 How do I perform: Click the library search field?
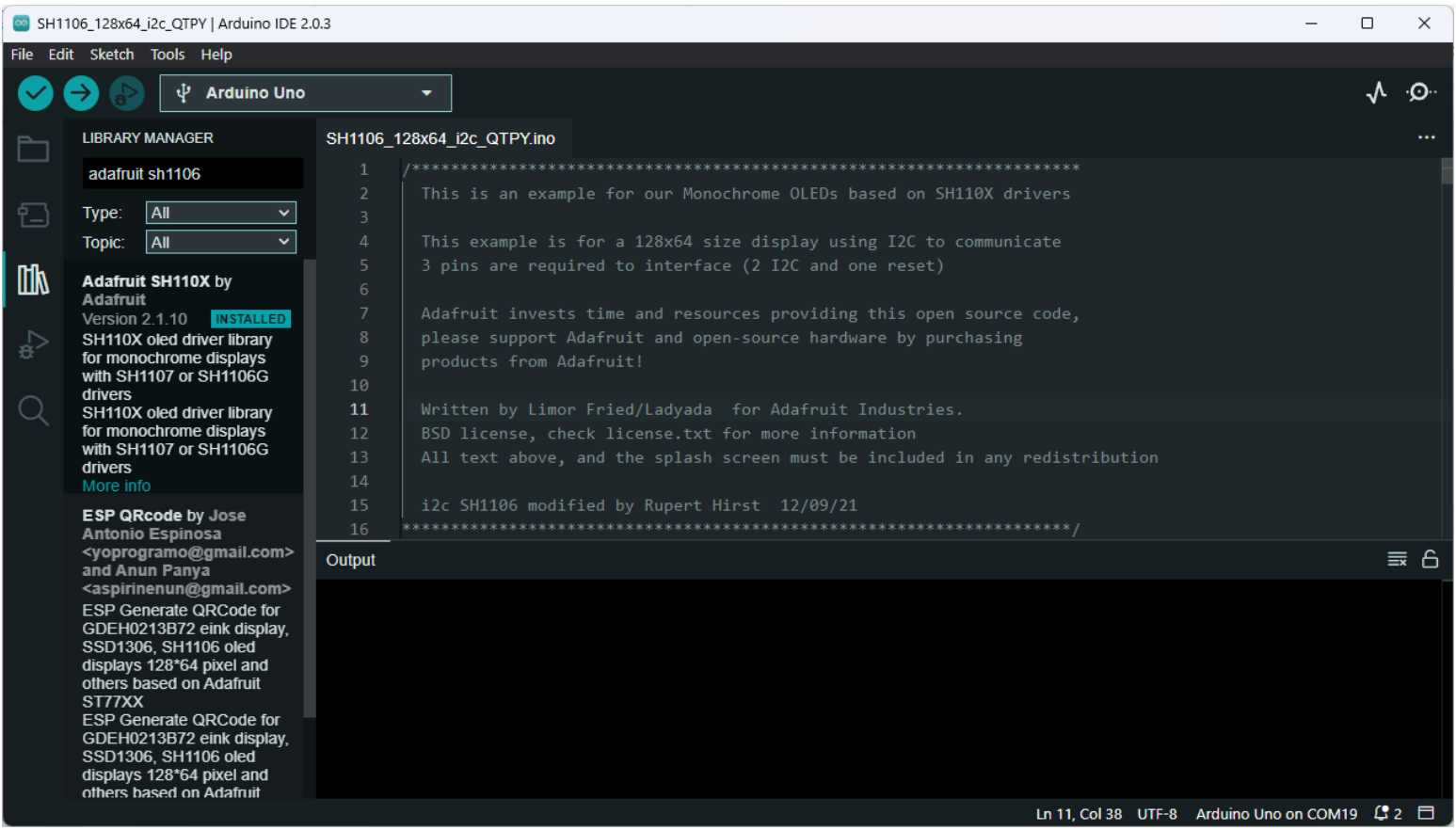click(x=192, y=174)
